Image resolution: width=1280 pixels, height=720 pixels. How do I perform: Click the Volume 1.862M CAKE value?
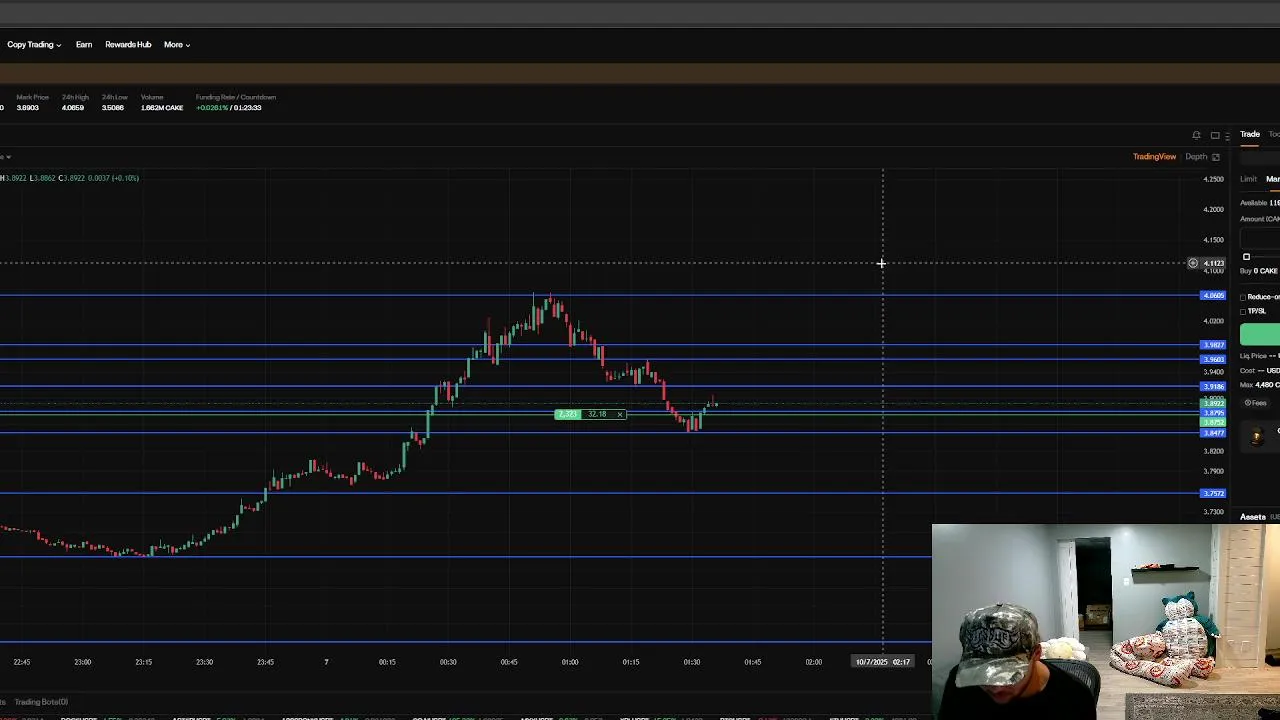coord(162,108)
